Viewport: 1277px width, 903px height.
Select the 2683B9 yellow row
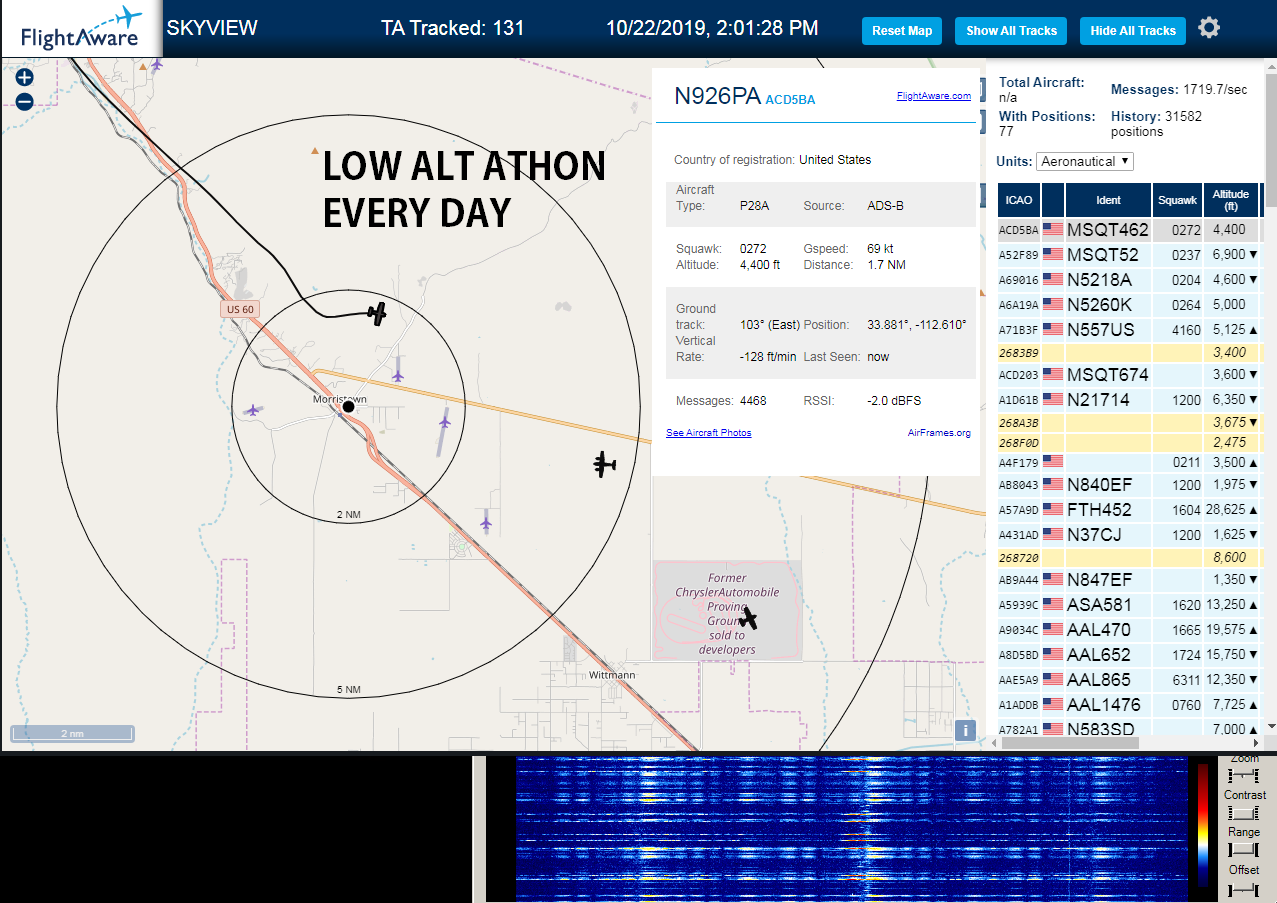point(1130,353)
